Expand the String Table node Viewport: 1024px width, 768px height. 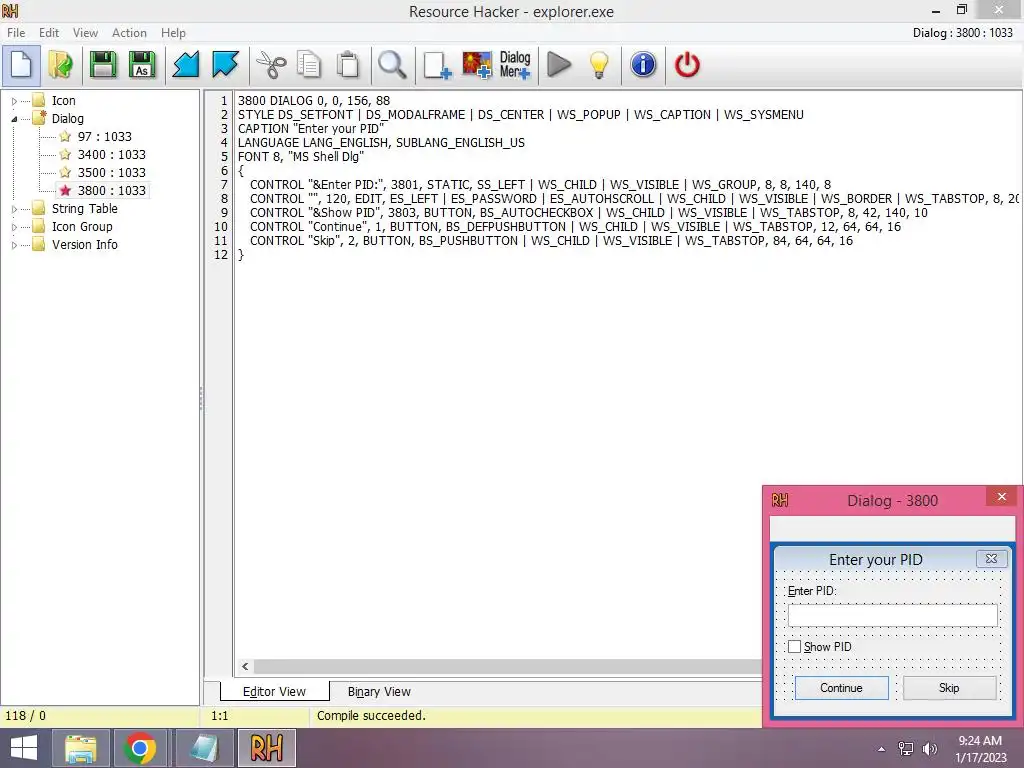[14, 209]
